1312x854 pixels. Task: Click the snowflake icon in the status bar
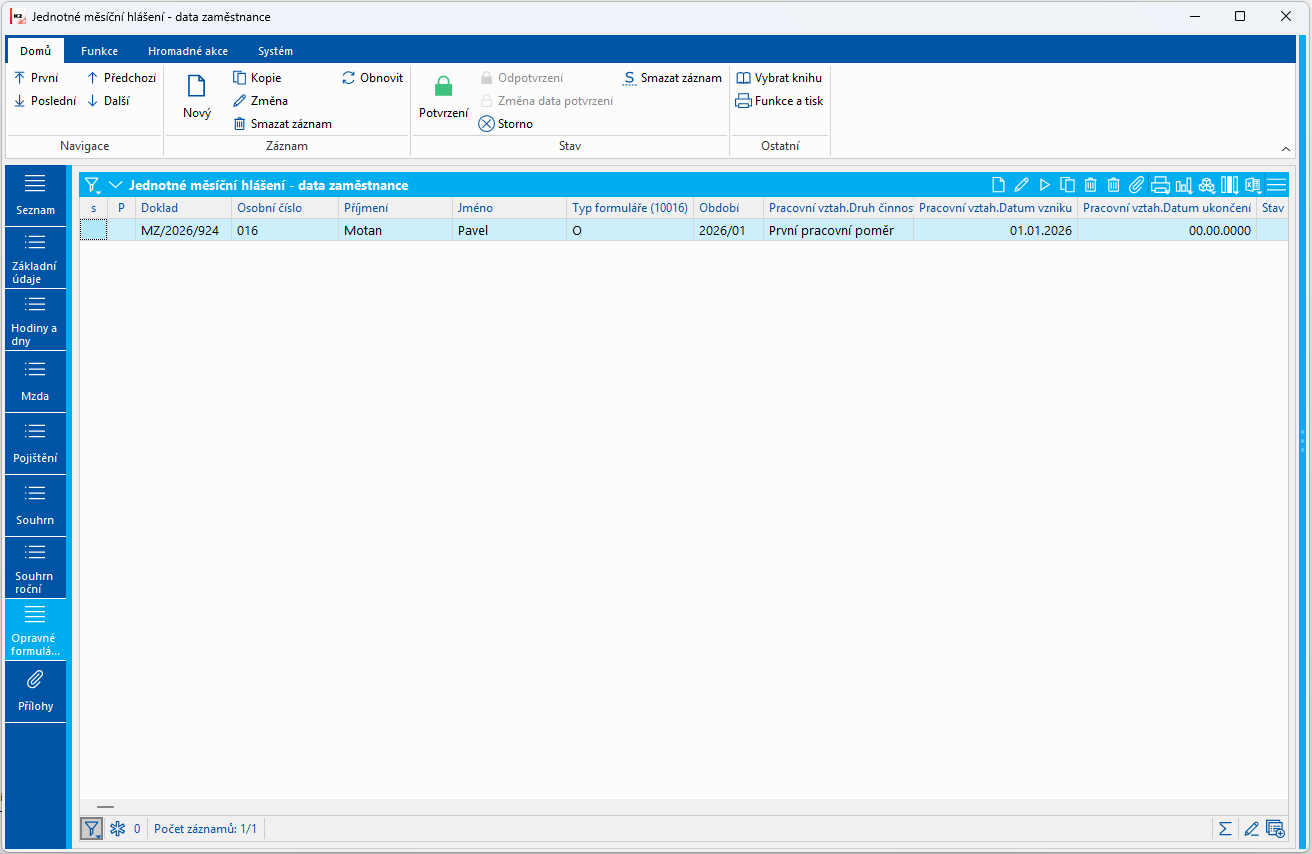[117, 828]
